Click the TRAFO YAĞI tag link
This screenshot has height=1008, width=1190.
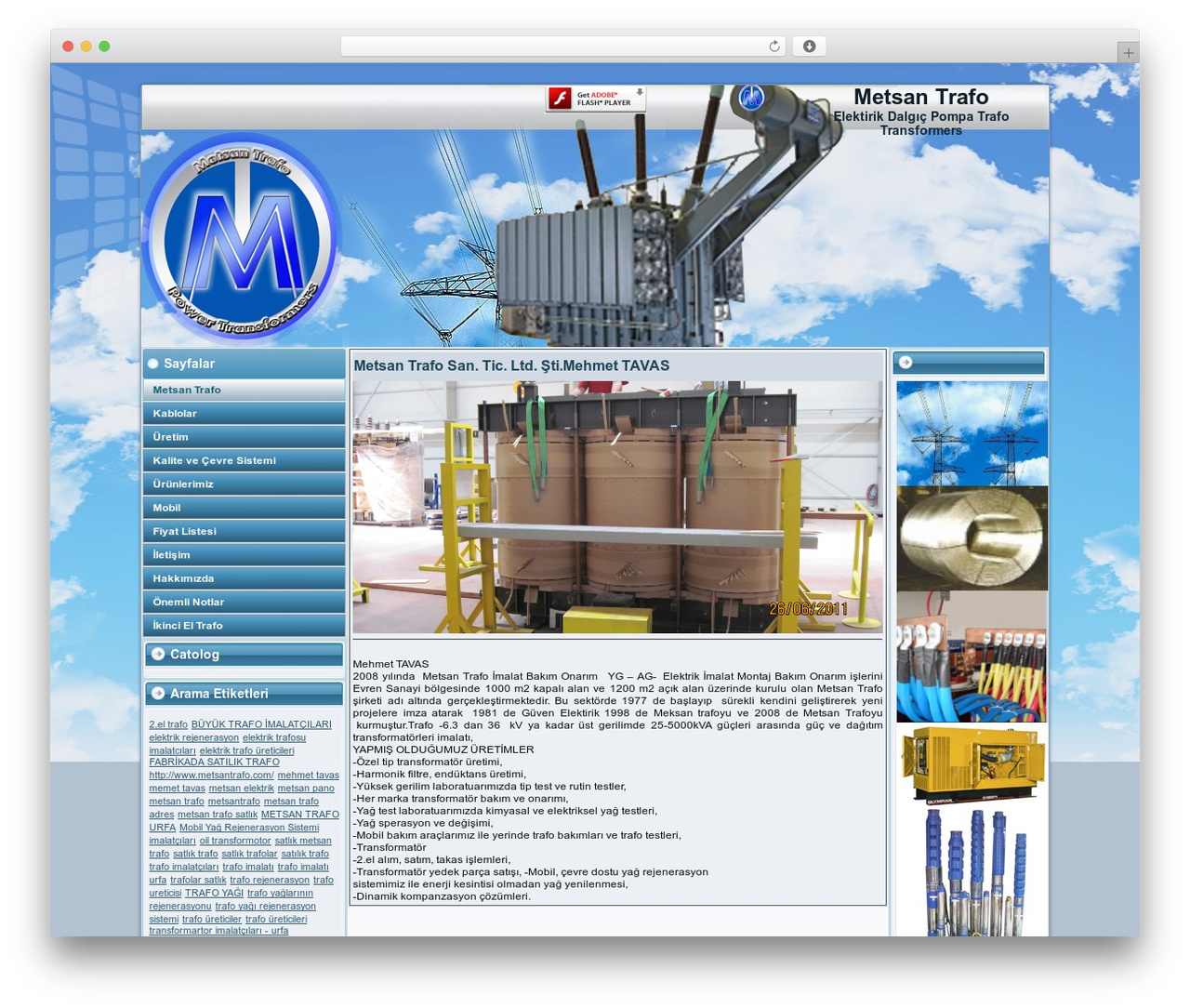(214, 893)
